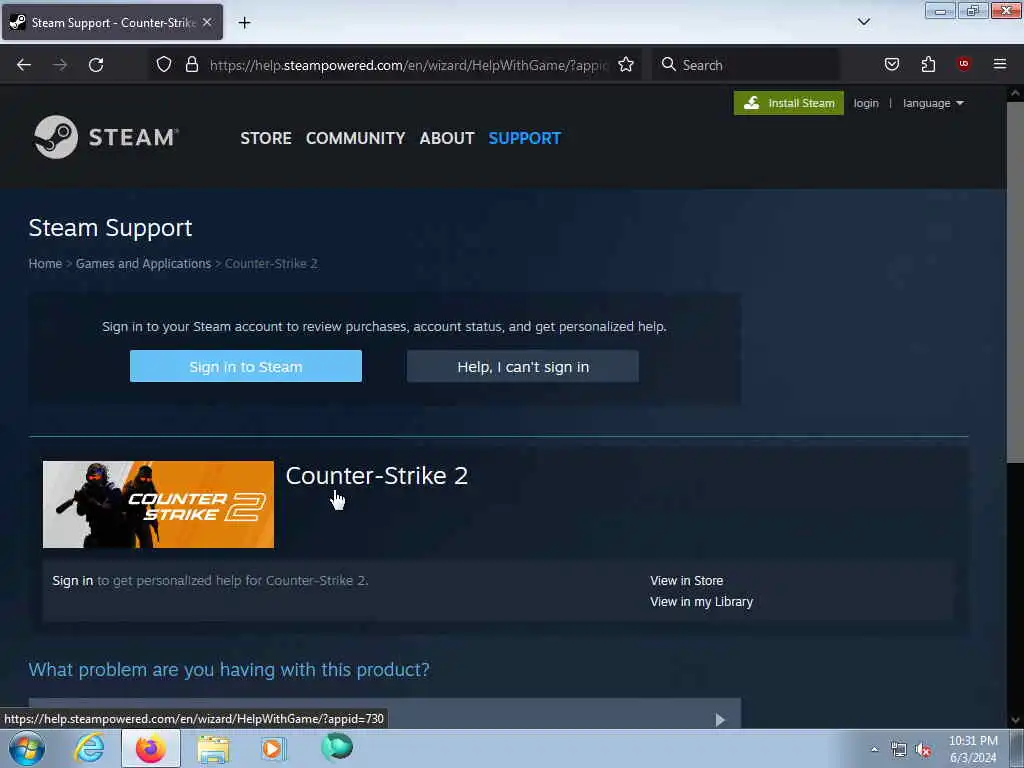Viewport: 1024px width, 768px height.
Task: Click the Install Steam button
Action: [x=788, y=103]
